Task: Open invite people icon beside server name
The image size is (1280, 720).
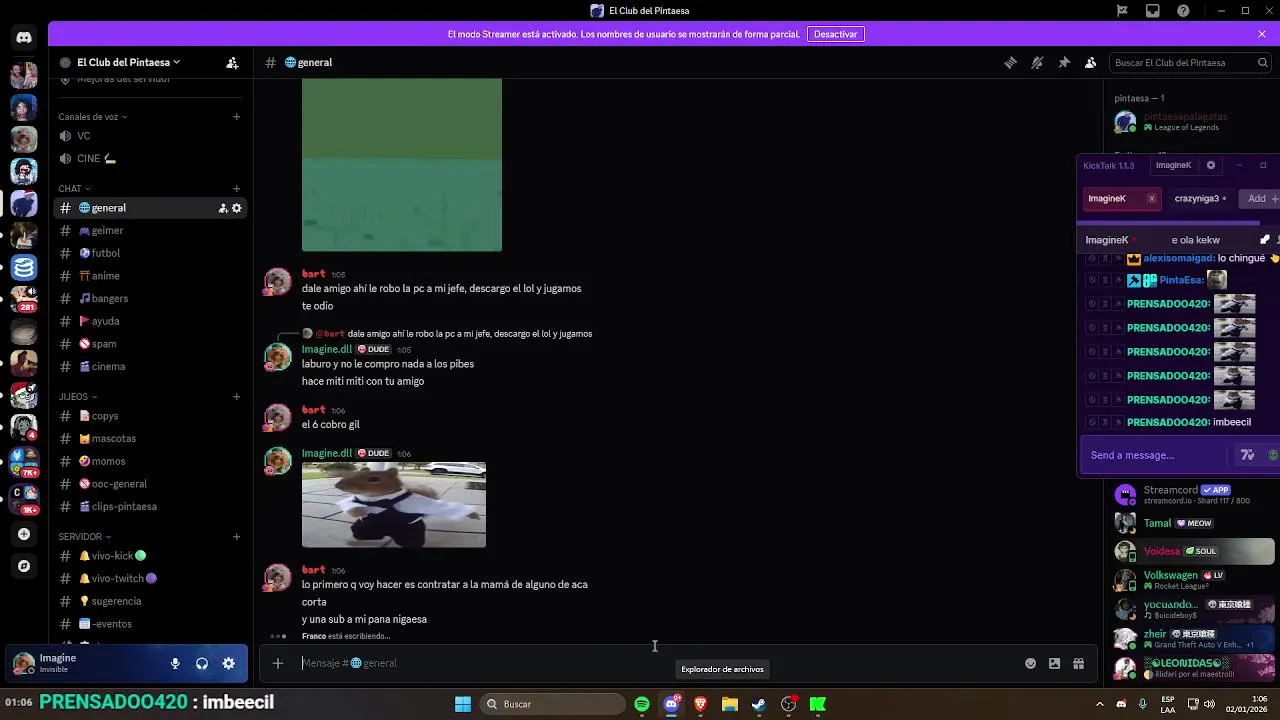Action: tap(232, 62)
